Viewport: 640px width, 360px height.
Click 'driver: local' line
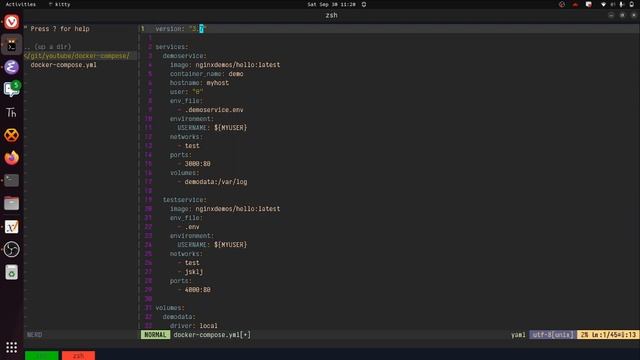click(x=194, y=325)
